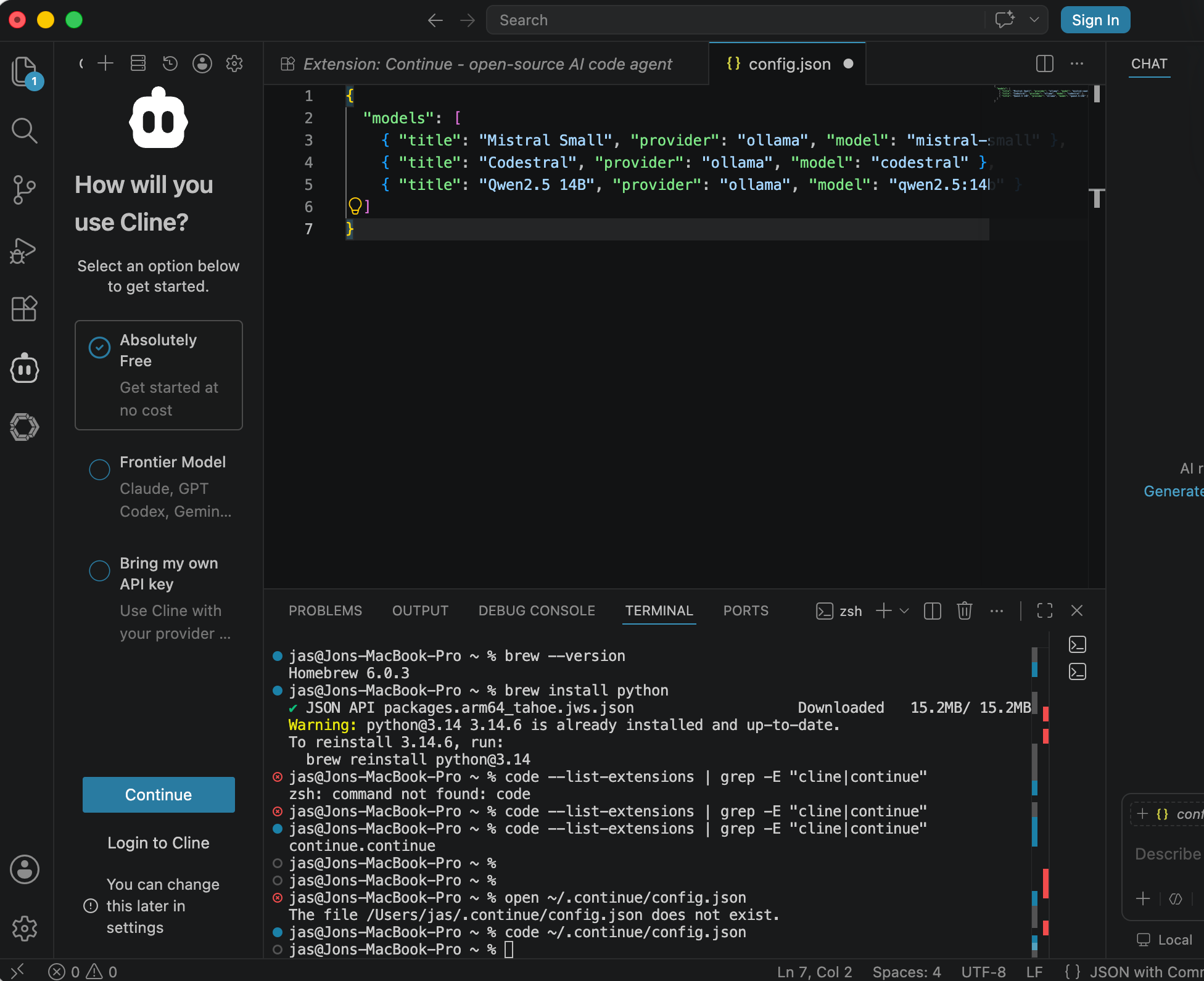Viewport: 1204px width, 981px height.
Task: Kill terminal with trash icon
Action: (x=965, y=611)
